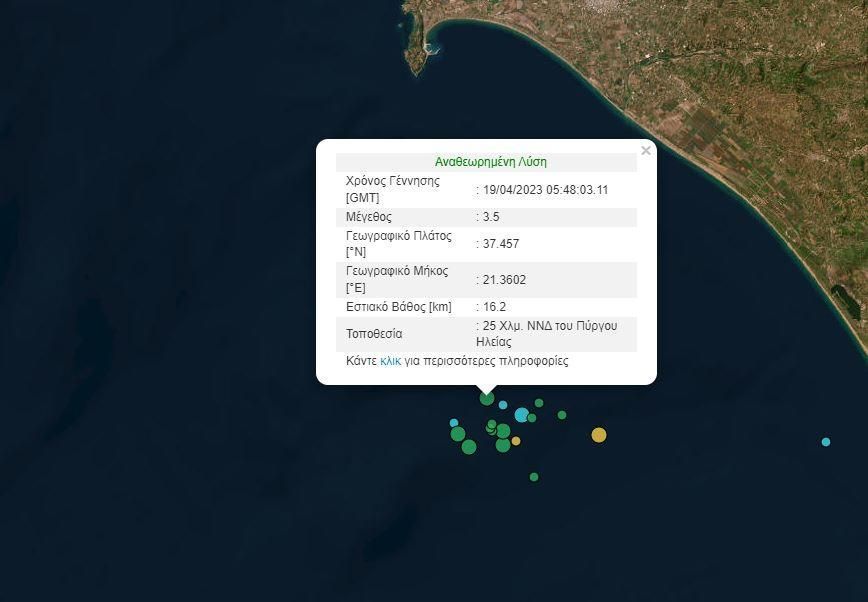Click the "Αναθεωρημένη Λύση" popup heading
868x602 pixels.
pyautogui.click(x=490, y=162)
